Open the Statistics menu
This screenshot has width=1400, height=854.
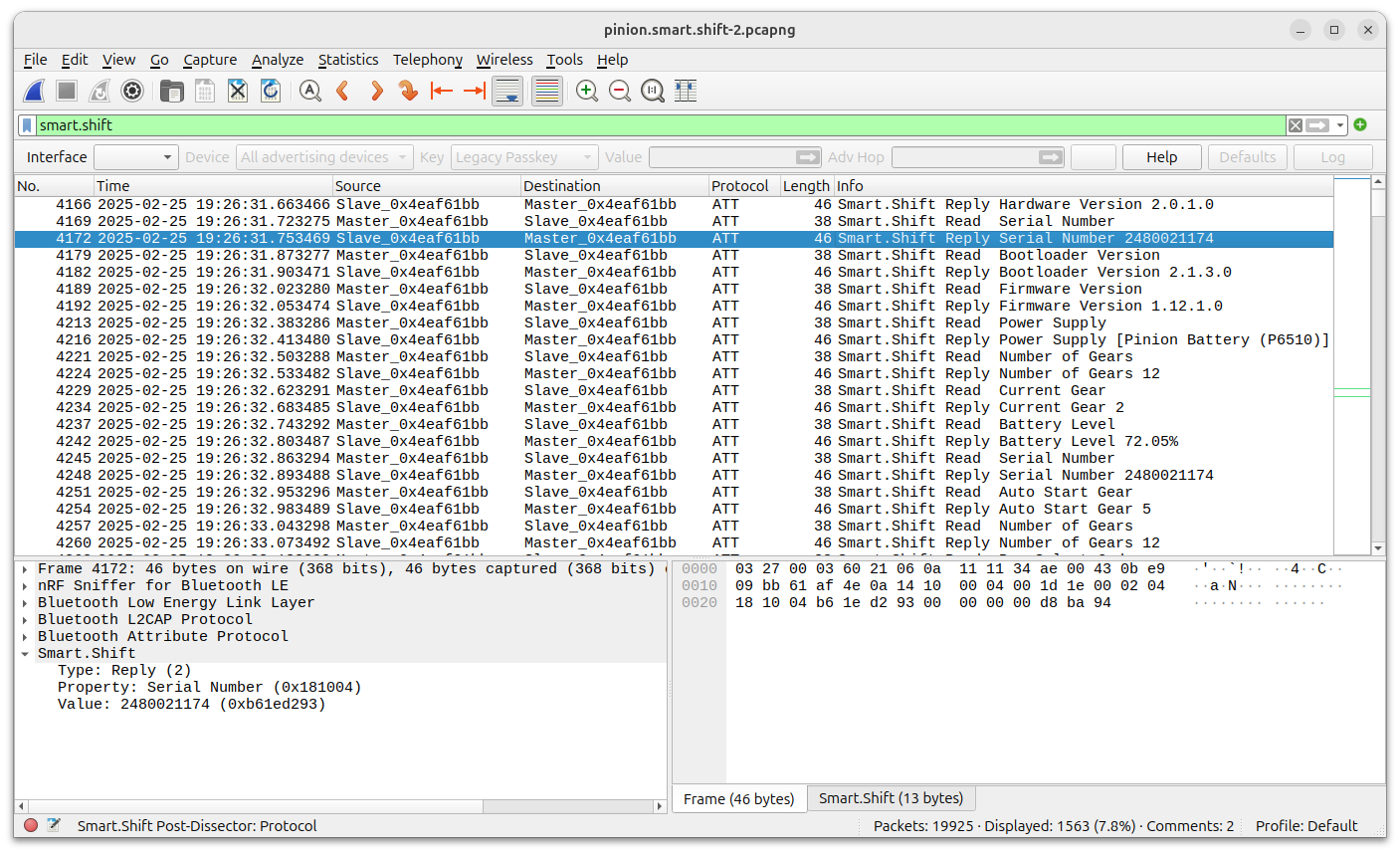click(348, 60)
